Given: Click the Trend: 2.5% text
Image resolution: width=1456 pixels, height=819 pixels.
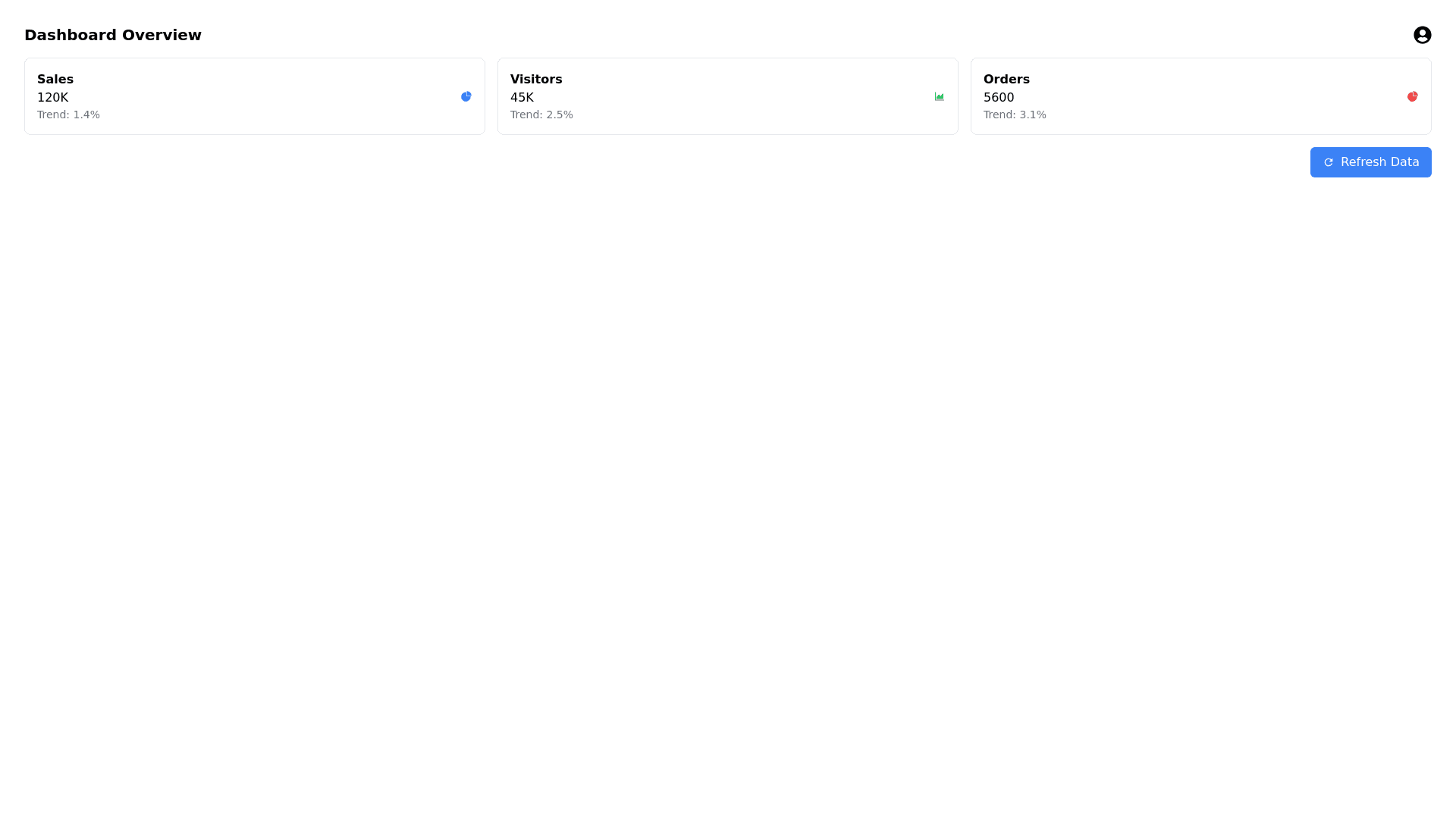Looking at the screenshot, I should click(541, 115).
